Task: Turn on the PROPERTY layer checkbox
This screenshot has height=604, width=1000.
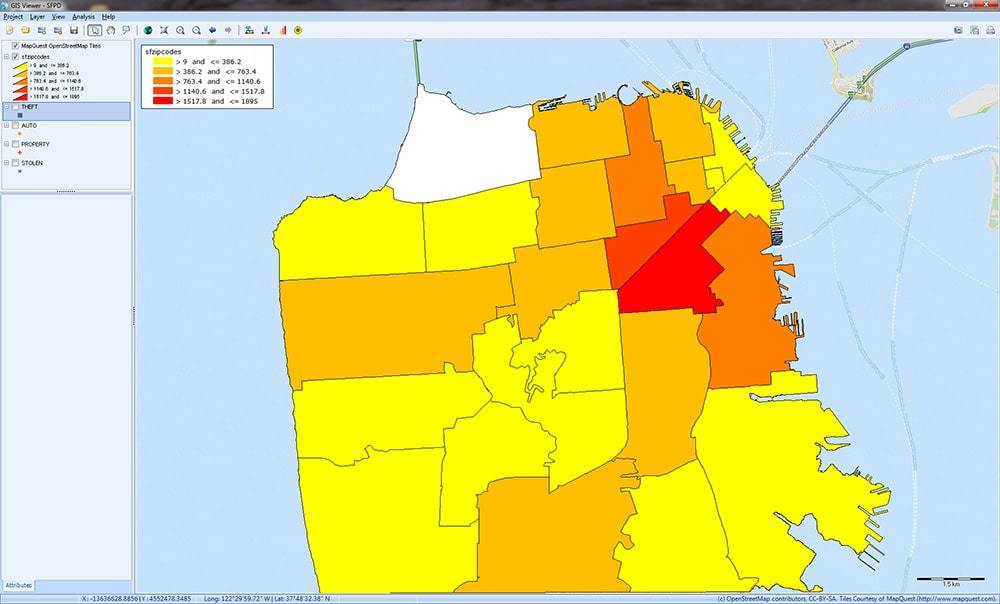Action: [14, 144]
